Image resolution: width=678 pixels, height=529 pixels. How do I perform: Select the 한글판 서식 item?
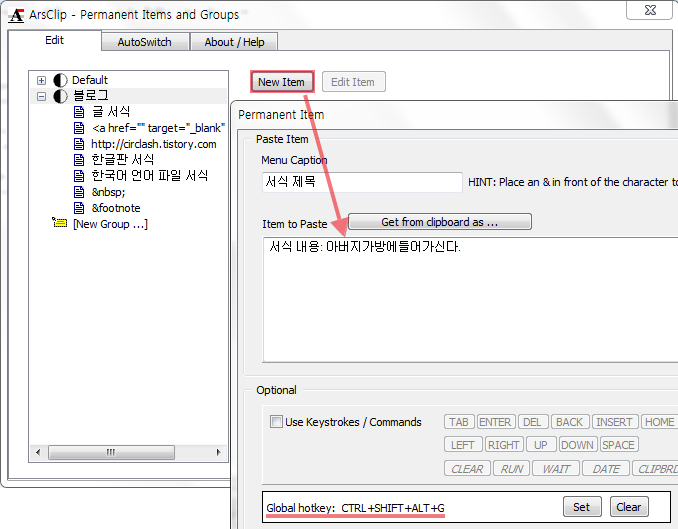click(x=123, y=160)
